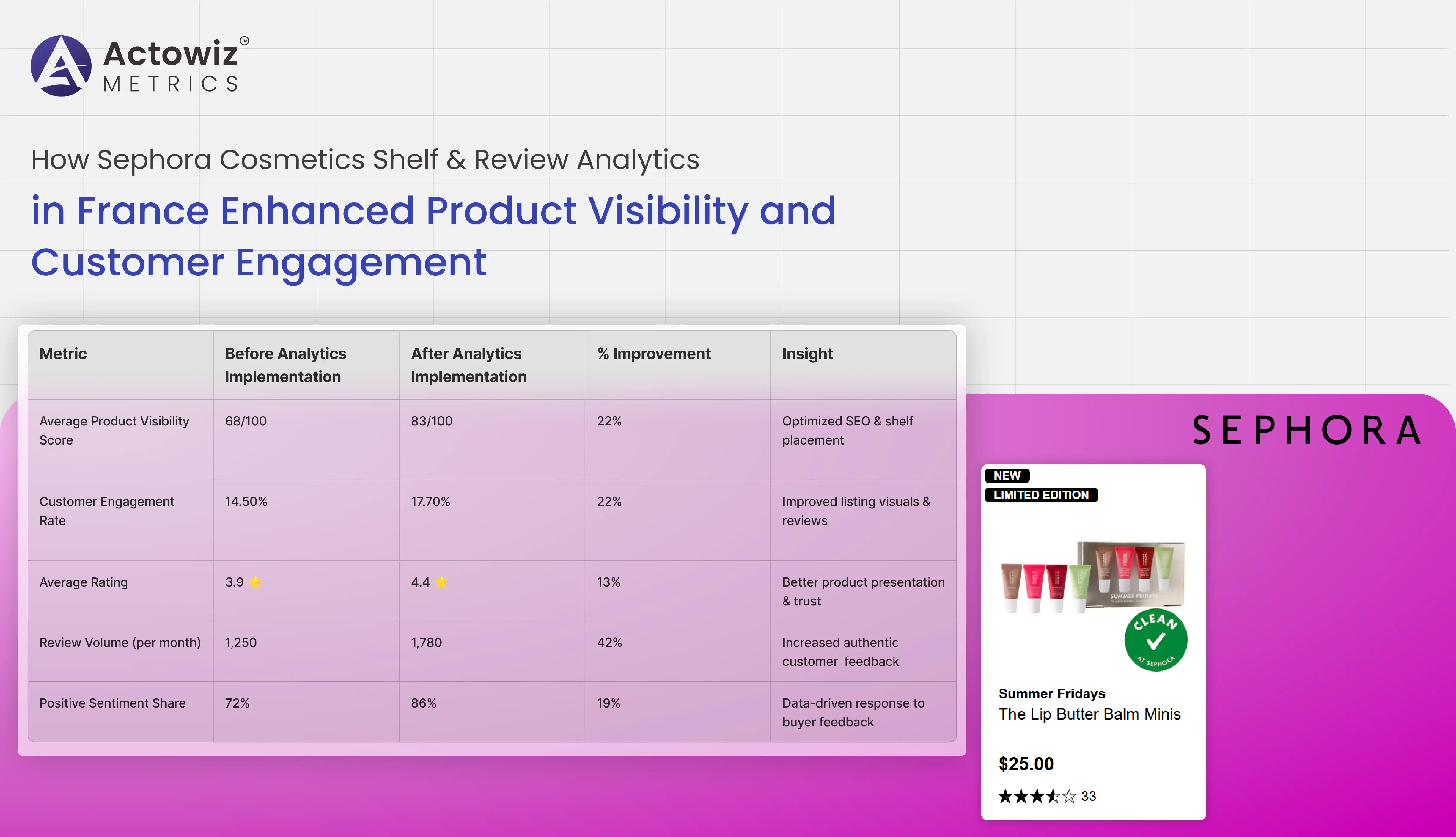
Task: Click the Average Product Visibility Score row label
Action: [114, 430]
